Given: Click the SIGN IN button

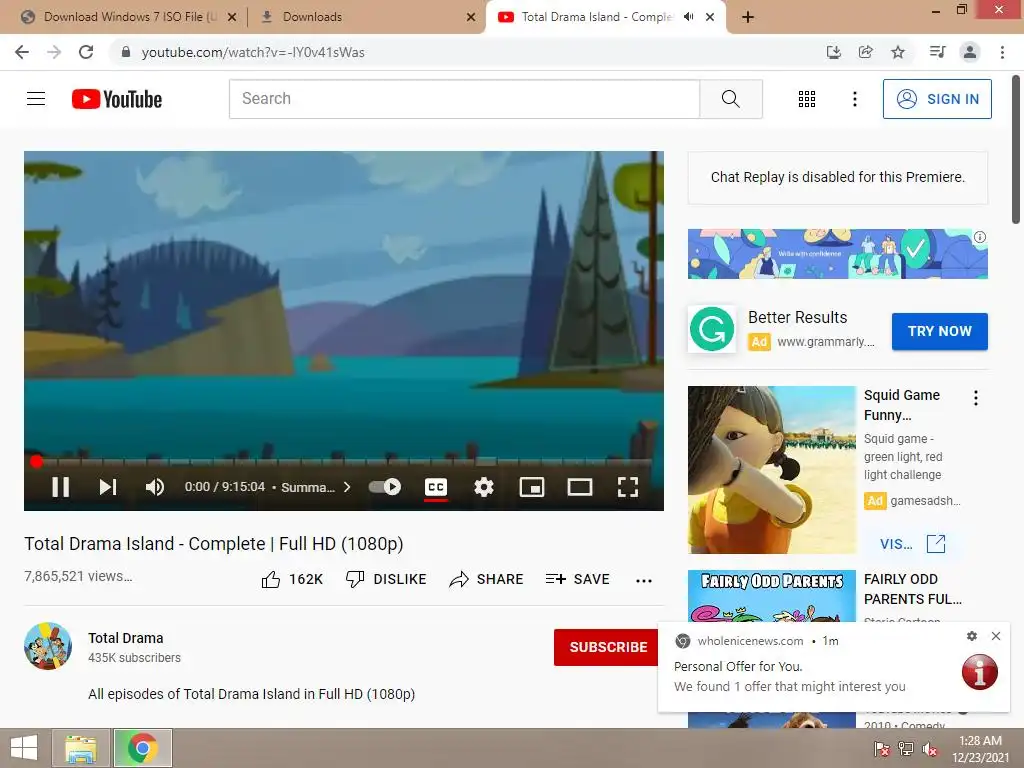Looking at the screenshot, I should (937, 99).
